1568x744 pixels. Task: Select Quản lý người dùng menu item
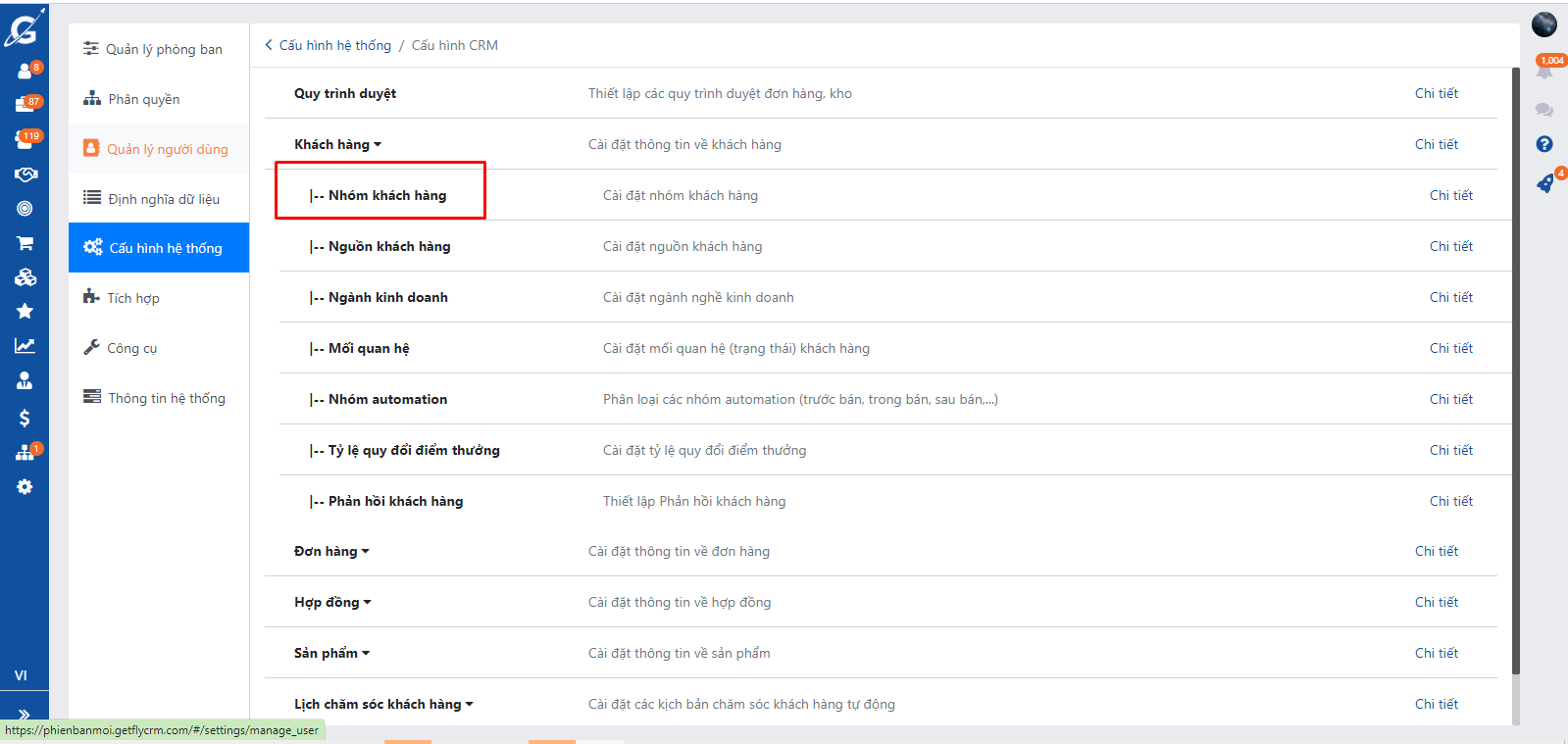point(167,149)
